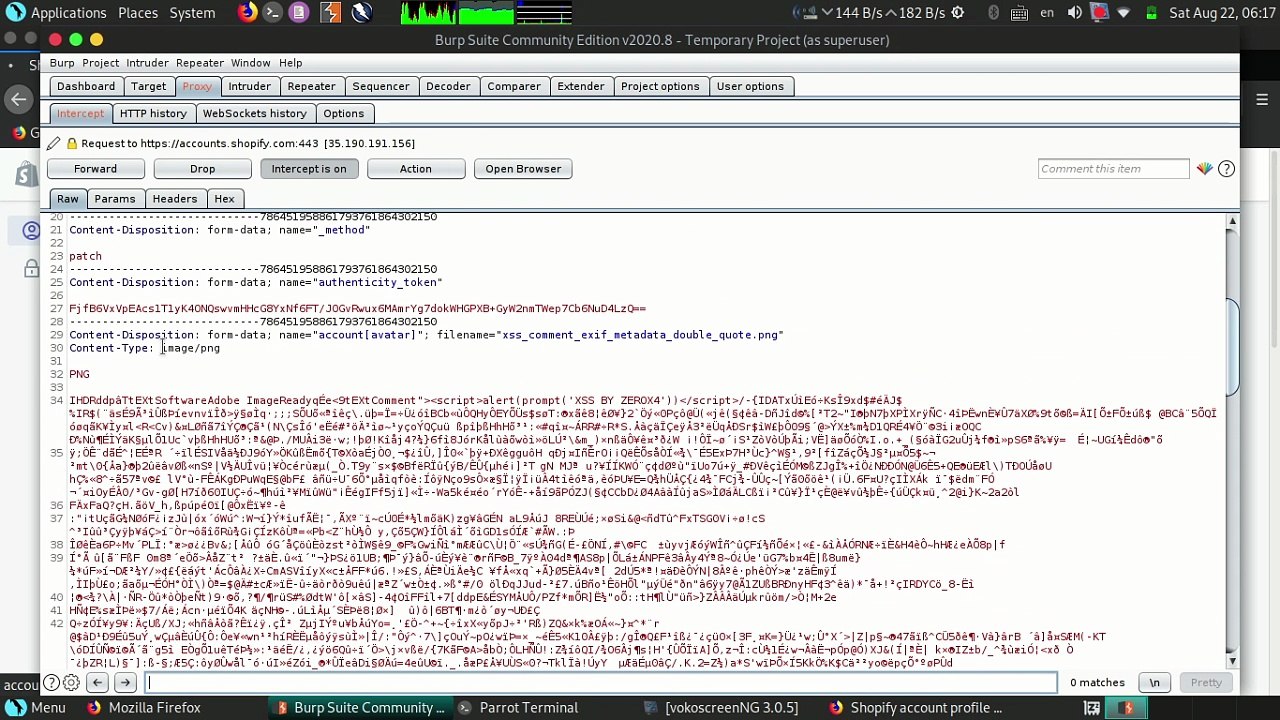Toggle the \n non-printable characters button

(x=1154, y=683)
